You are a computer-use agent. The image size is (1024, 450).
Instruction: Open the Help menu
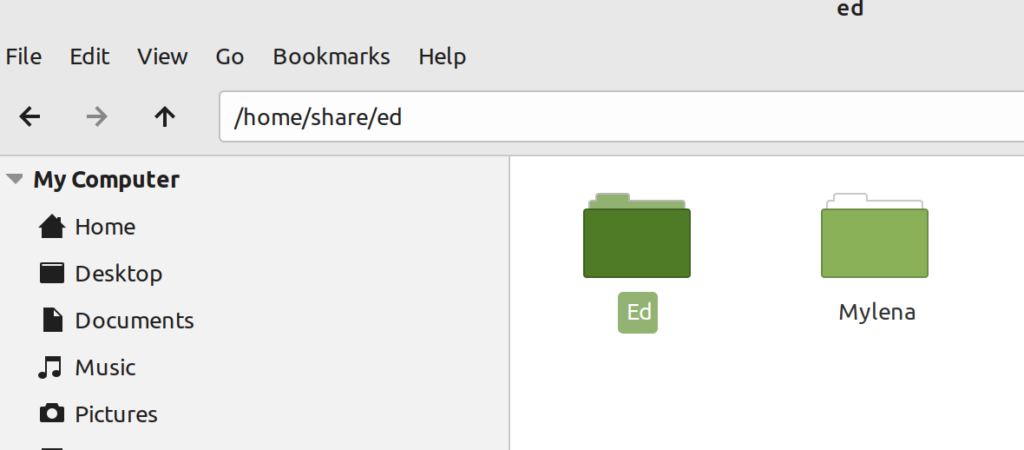pyautogui.click(x=442, y=57)
